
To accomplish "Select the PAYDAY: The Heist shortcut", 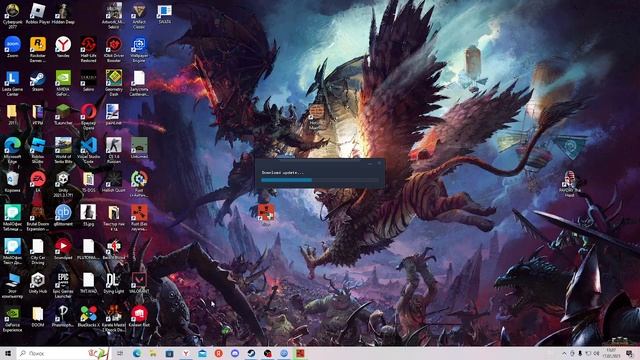I will pyautogui.click(x=570, y=184).
